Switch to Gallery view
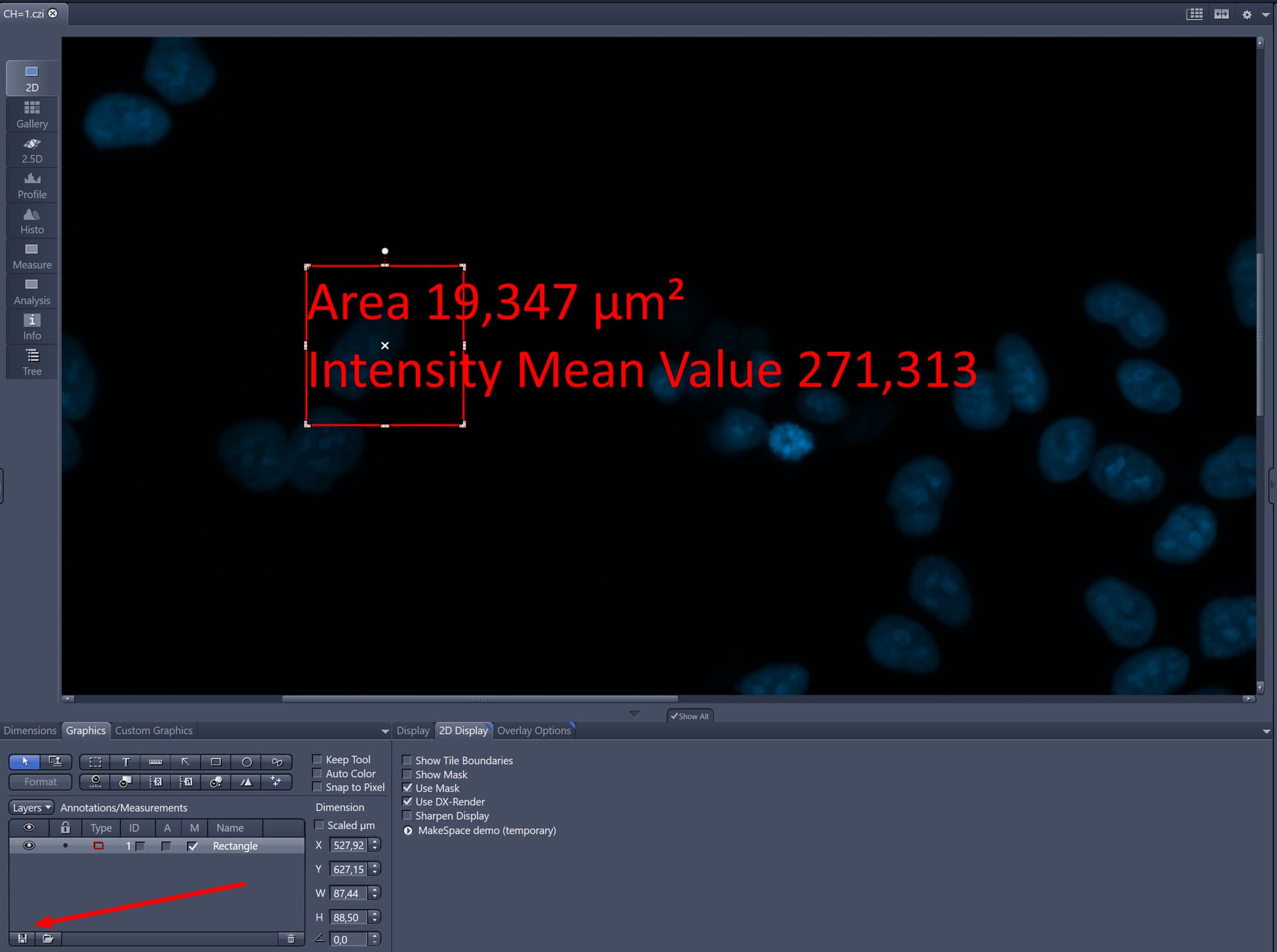This screenshot has width=1277, height=952. coord(31,114)
